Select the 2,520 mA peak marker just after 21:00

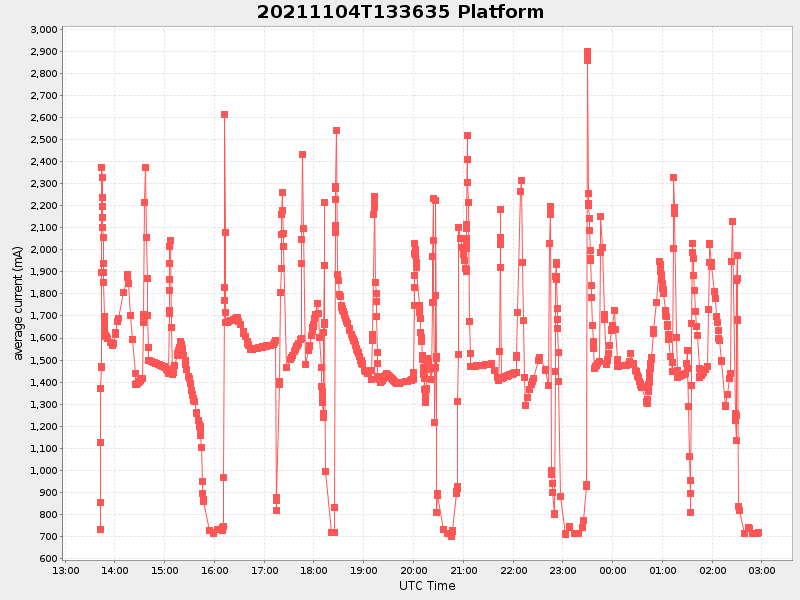point(467,136)
